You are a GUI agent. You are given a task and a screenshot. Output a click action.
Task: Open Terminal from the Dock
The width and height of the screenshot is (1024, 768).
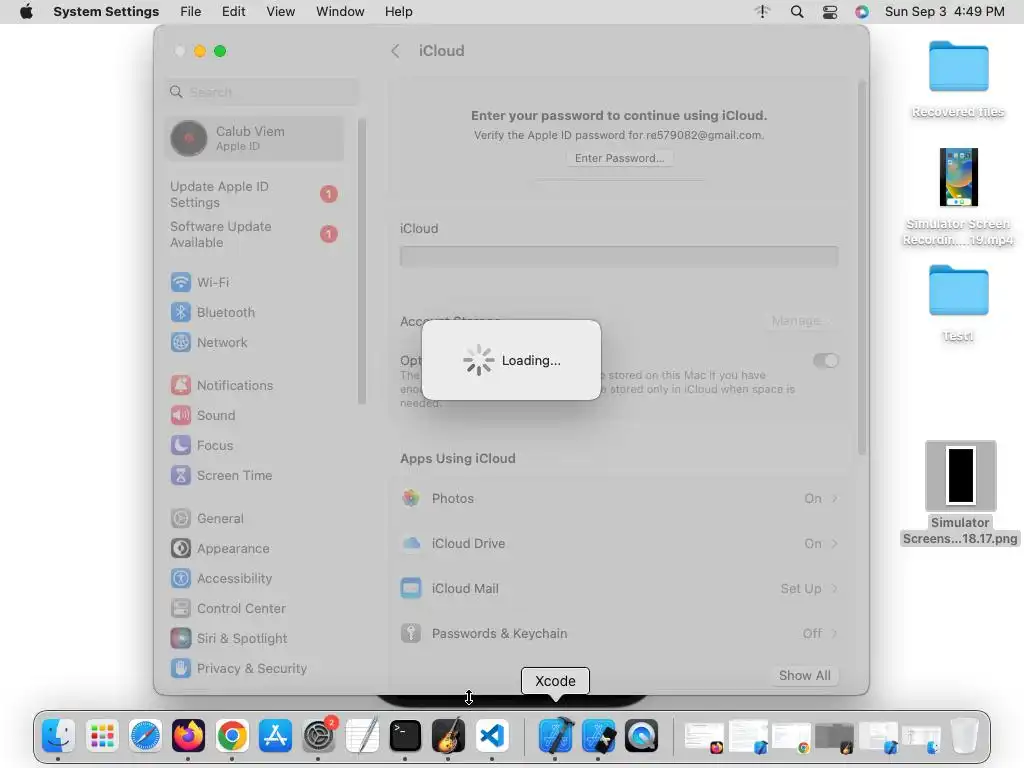tap(405, 735)
